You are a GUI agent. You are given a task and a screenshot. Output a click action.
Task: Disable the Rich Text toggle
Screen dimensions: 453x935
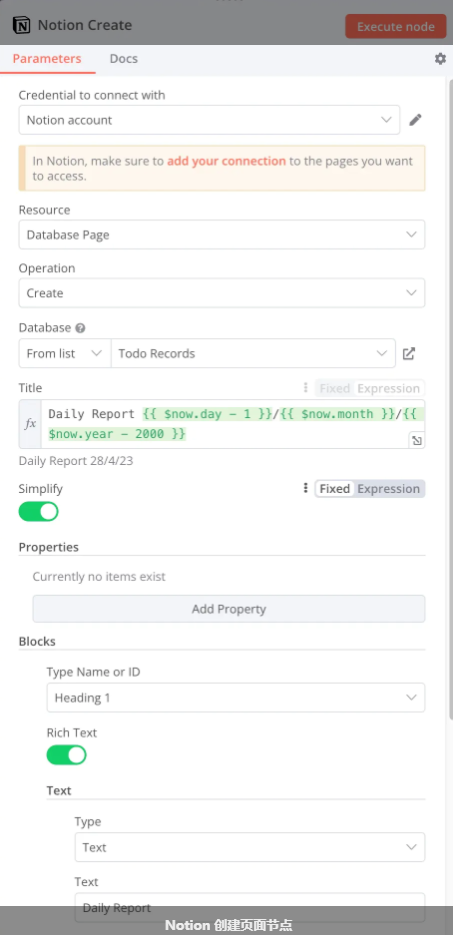(x=67, y=756)
